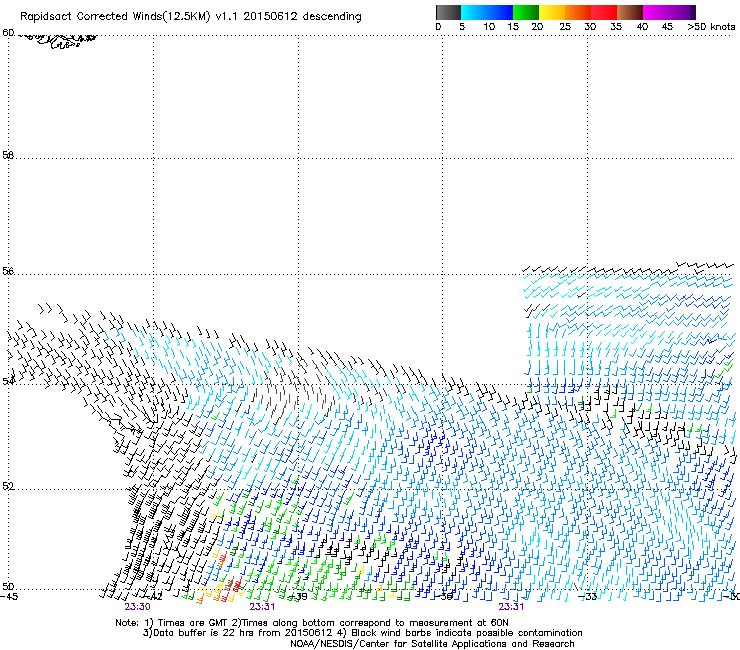Click the legend tick label 40

tap(642, 27)
